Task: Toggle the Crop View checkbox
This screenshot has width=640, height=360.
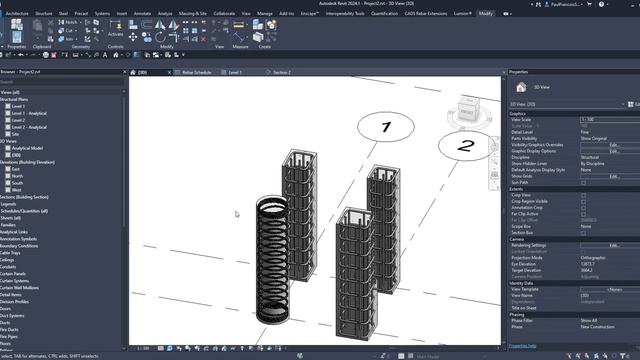Action: [583, 196]
